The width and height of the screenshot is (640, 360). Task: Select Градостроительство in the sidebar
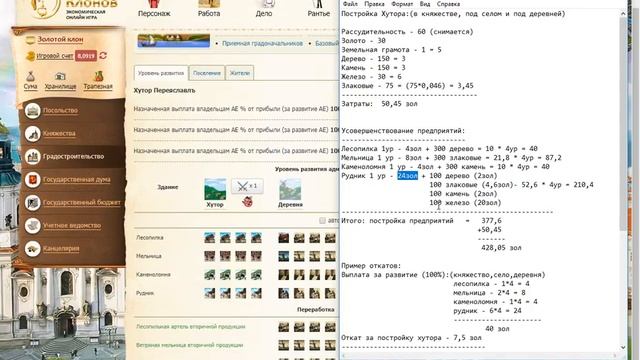click(x=73, y=156)
